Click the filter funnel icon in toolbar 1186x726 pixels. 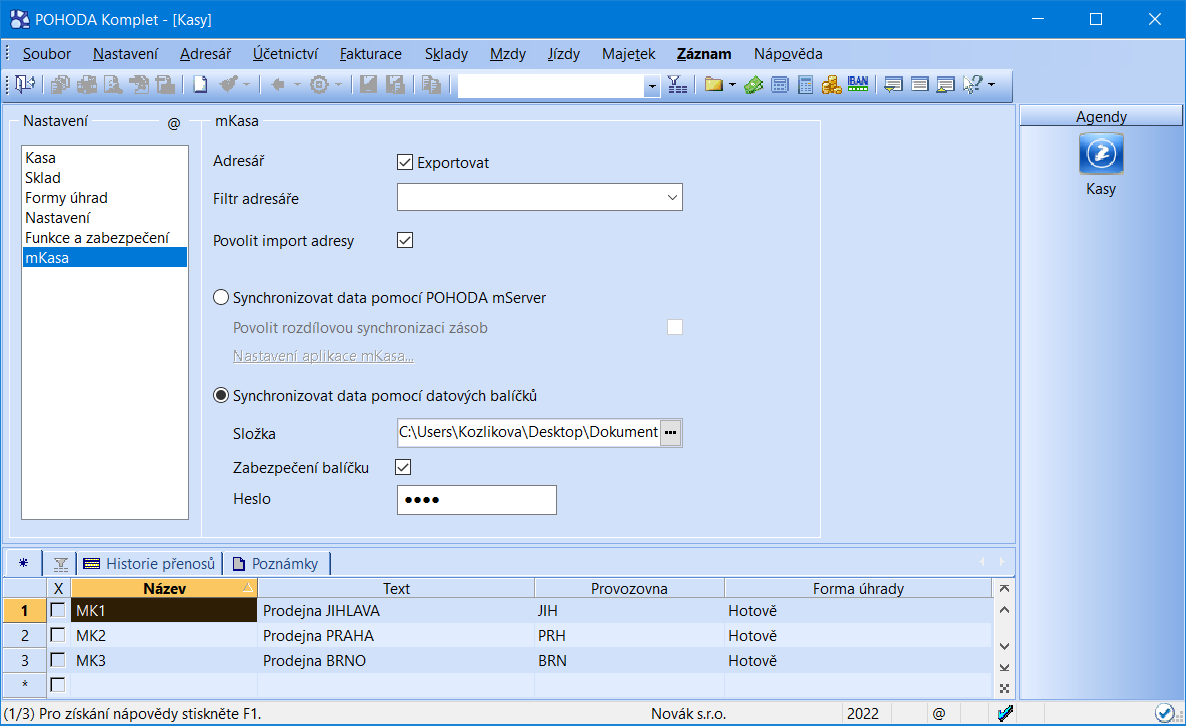677,85
